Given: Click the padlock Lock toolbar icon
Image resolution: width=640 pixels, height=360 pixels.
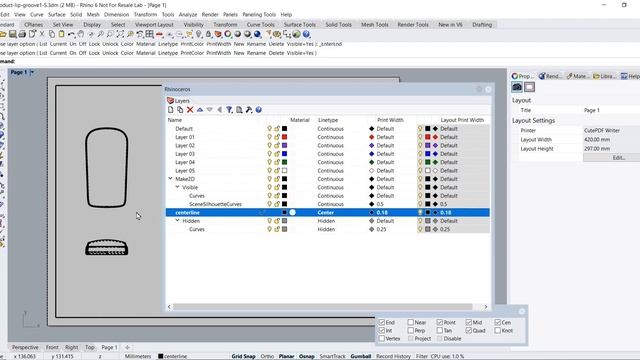Looking at the screenshot, I should click(209, 34).
